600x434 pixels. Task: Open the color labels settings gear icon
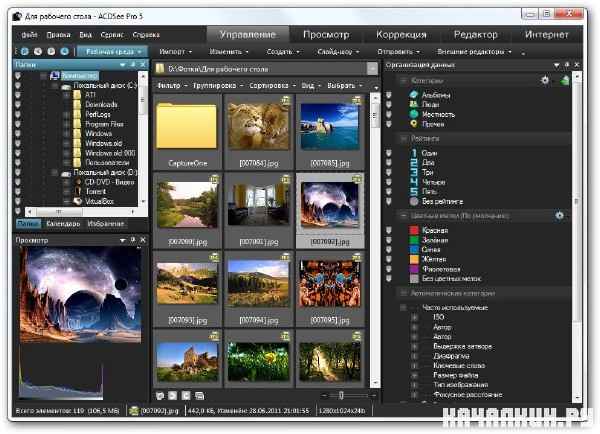(559, 215)
